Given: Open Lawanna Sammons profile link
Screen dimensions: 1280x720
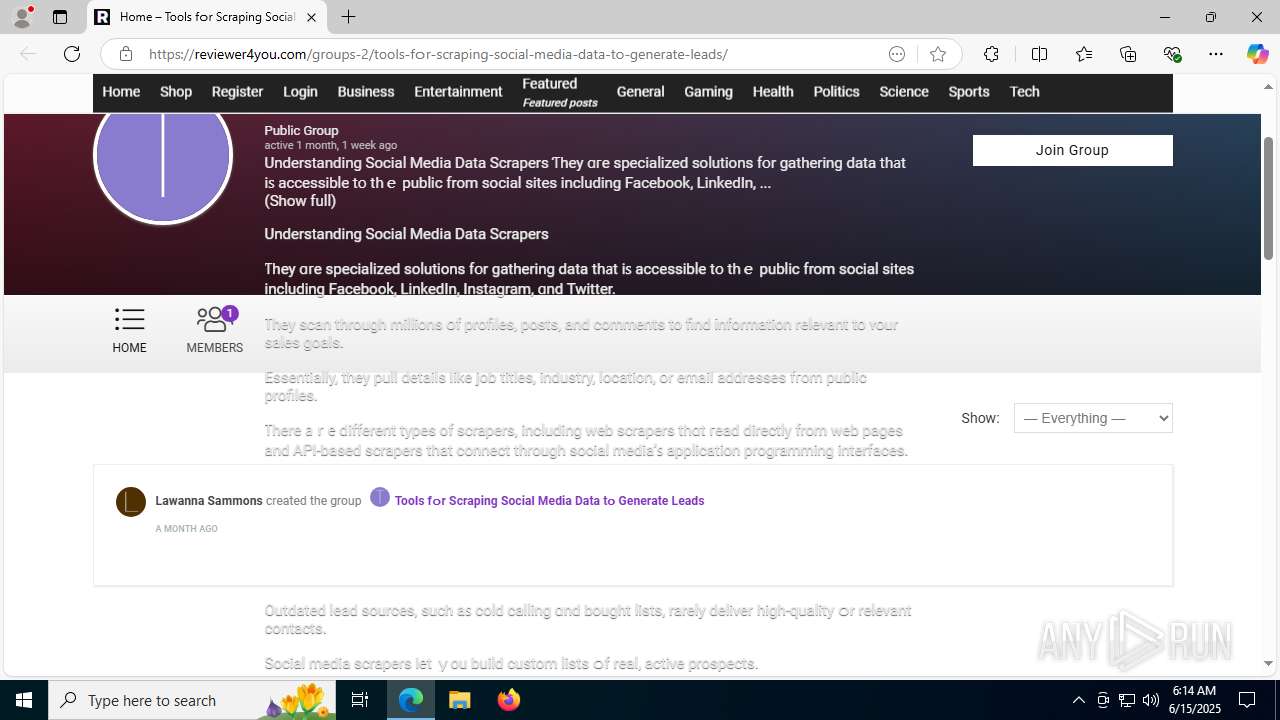Looking at the screenshot, I should 209,501.
